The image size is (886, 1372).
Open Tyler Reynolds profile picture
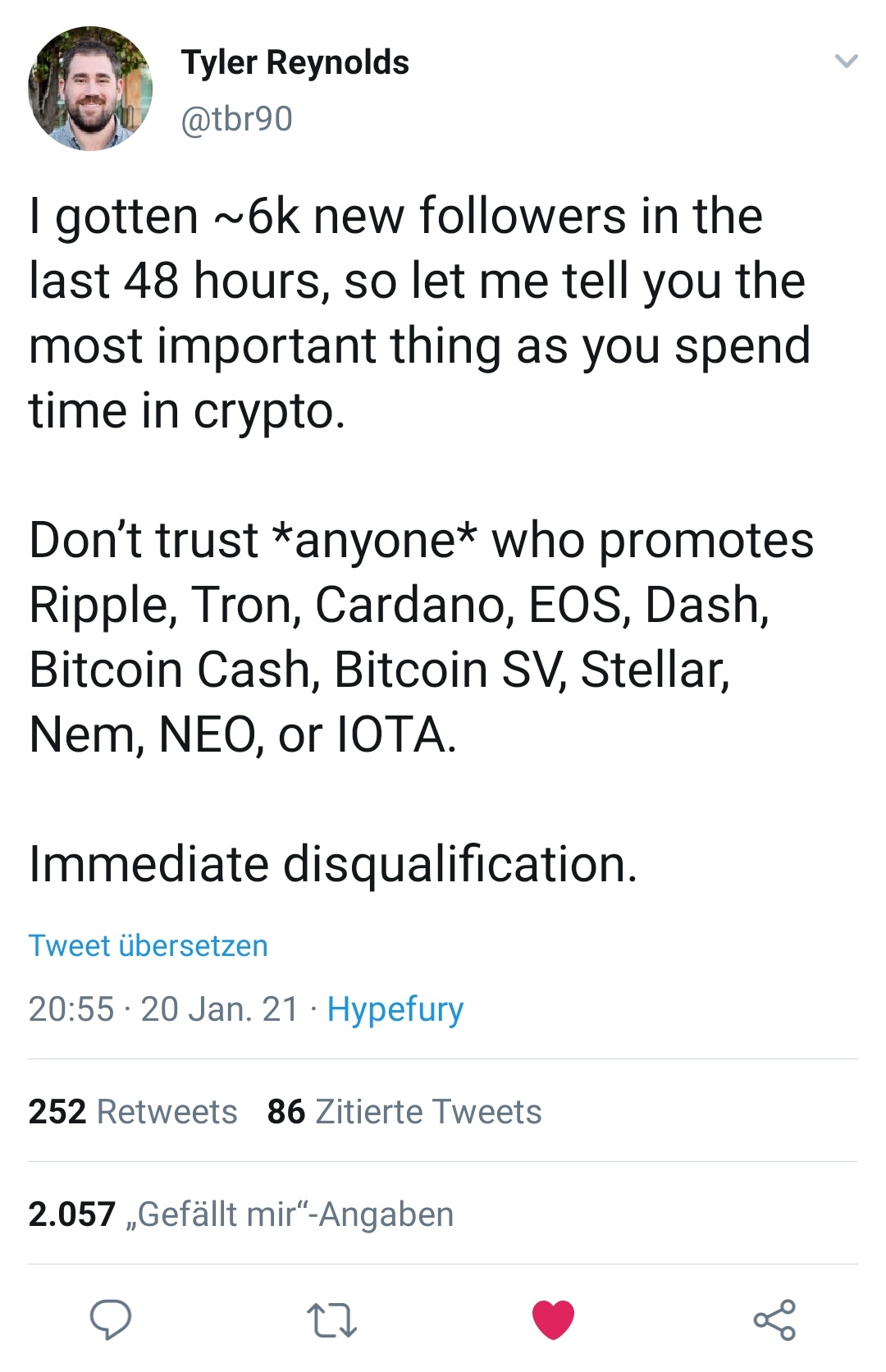(x=90, y=89)
